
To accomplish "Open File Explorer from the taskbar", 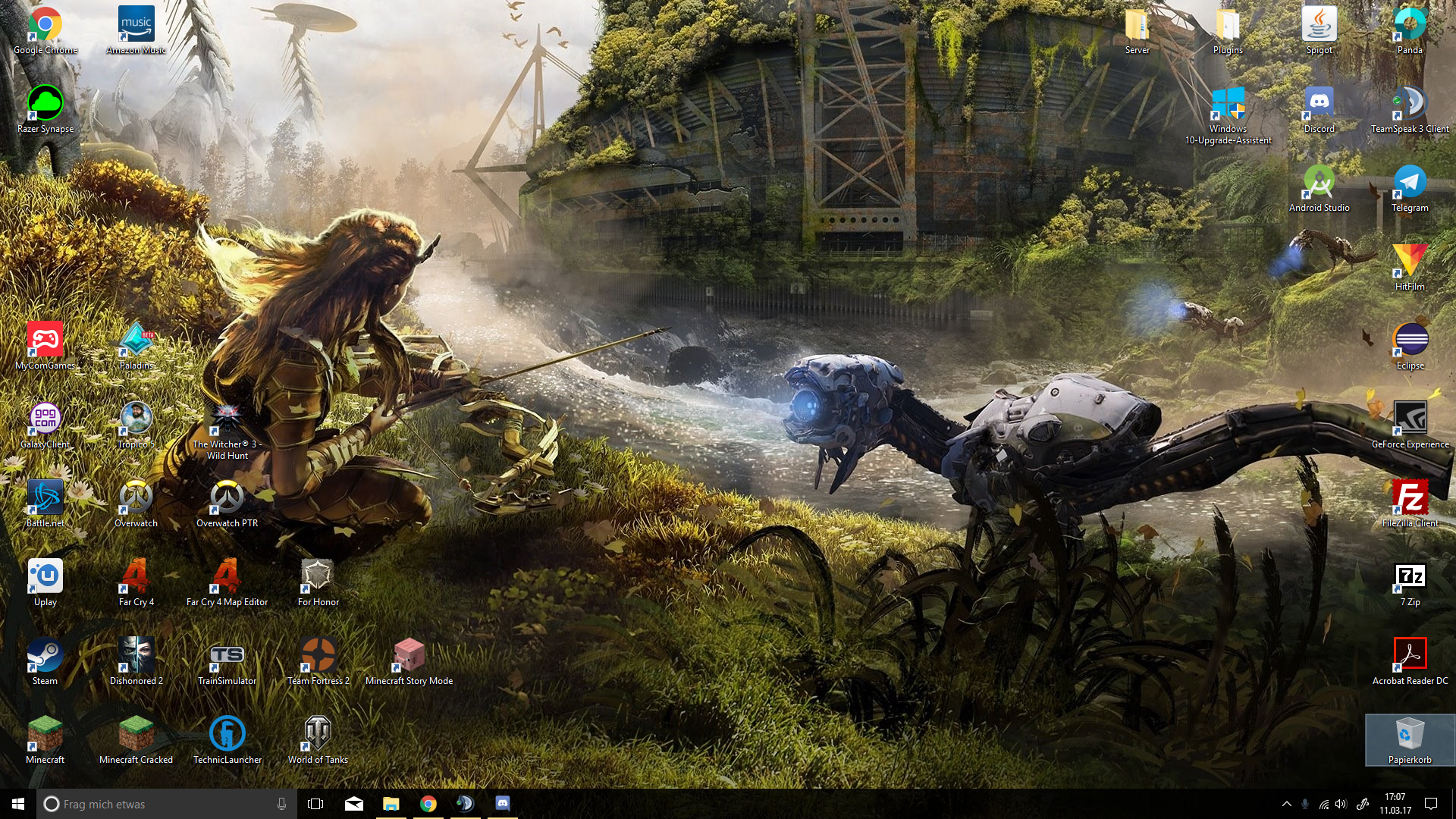I will tap(391, 804).
